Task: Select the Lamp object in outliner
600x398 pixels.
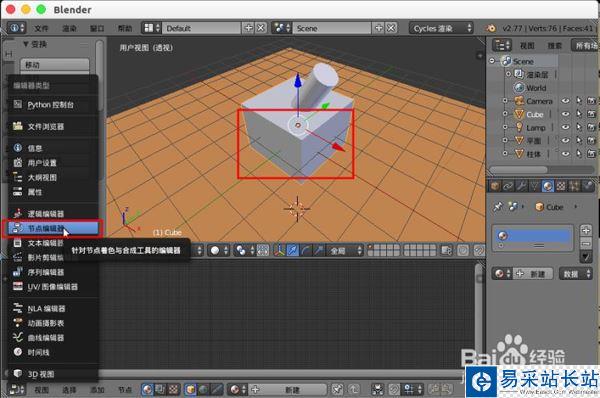Action: [535, 127]
